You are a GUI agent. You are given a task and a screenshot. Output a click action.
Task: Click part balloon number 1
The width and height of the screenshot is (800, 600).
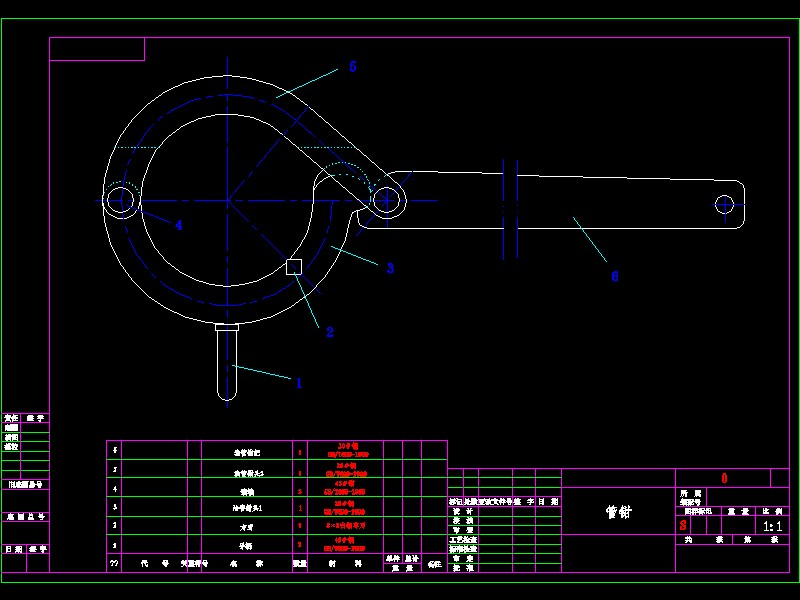[299, 383]
